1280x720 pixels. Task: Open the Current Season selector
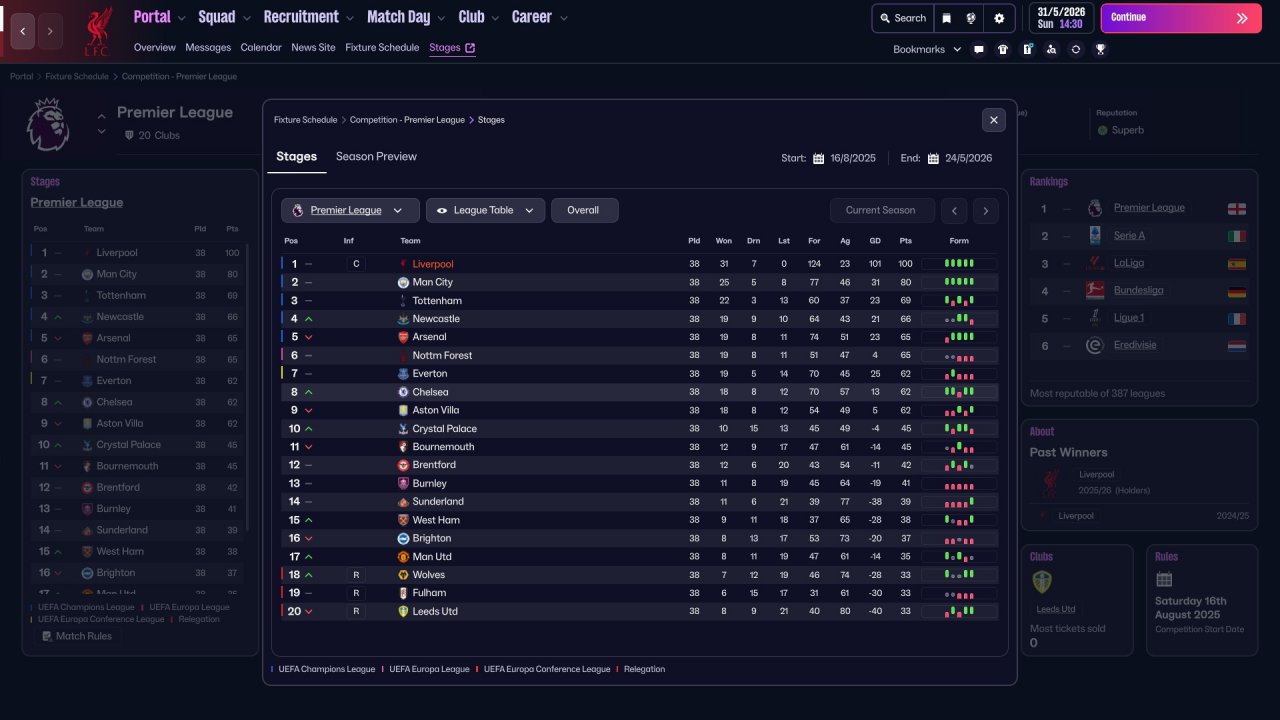pos(881,210)
